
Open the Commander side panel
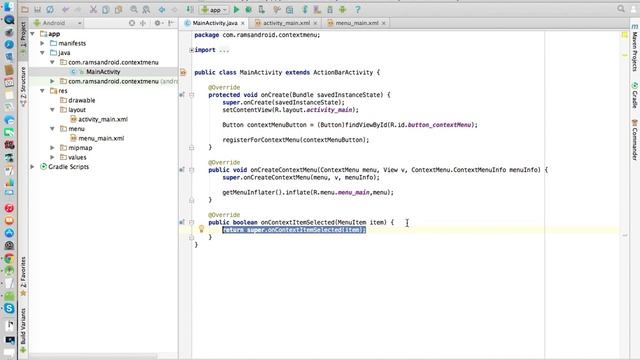(x=635, y=140)
